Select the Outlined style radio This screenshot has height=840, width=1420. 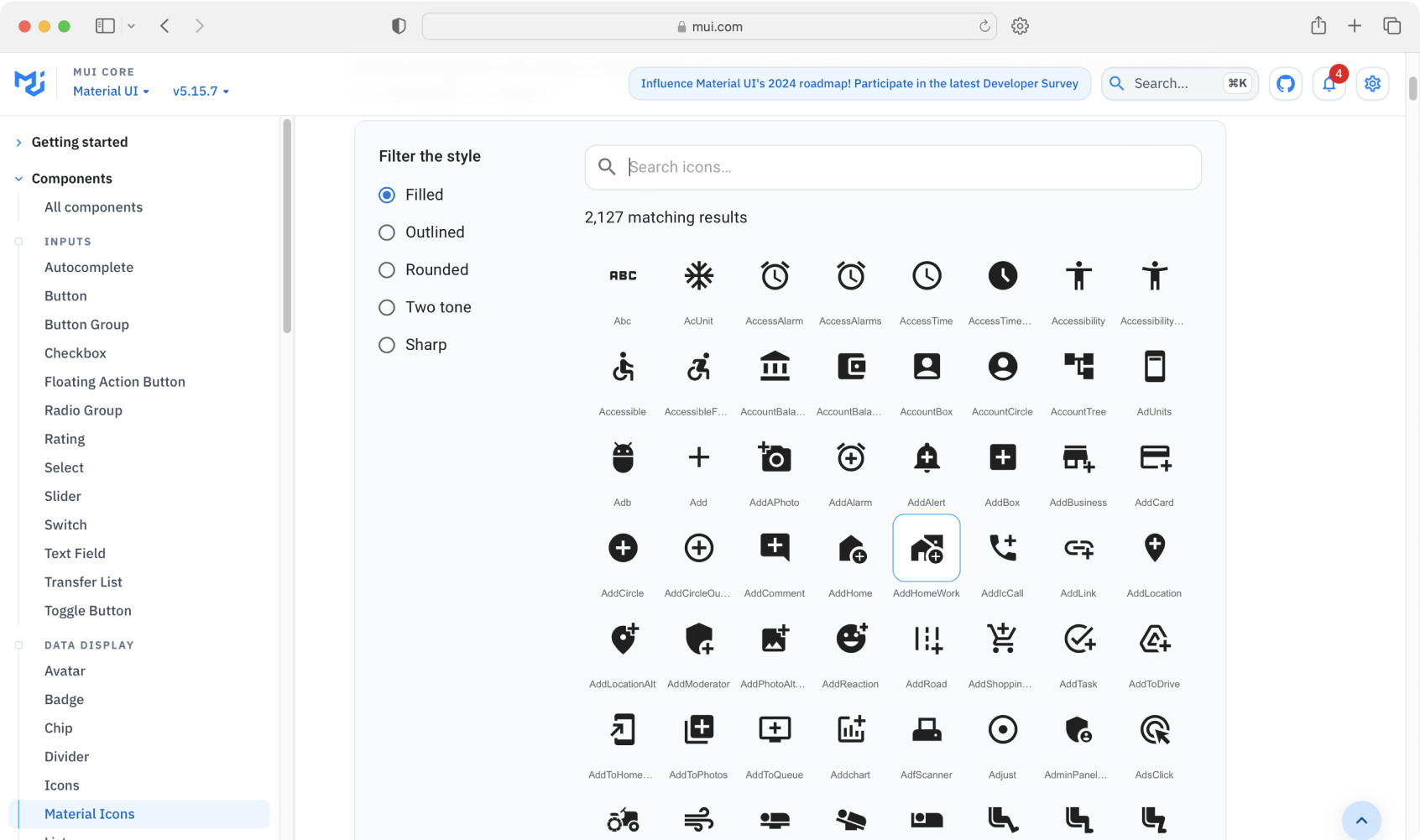(387, 232)
